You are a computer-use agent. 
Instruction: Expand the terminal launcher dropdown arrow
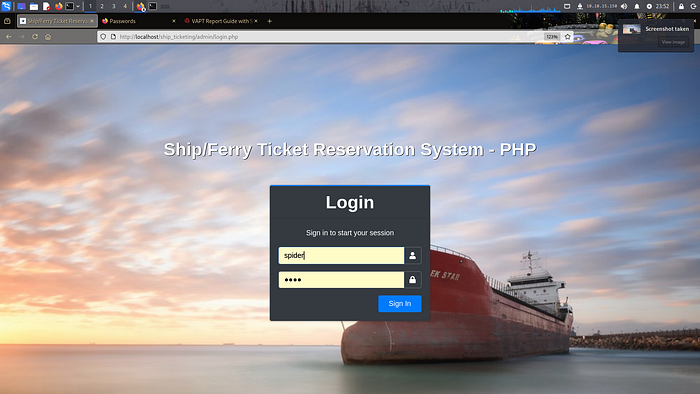(x=78, y=7)
